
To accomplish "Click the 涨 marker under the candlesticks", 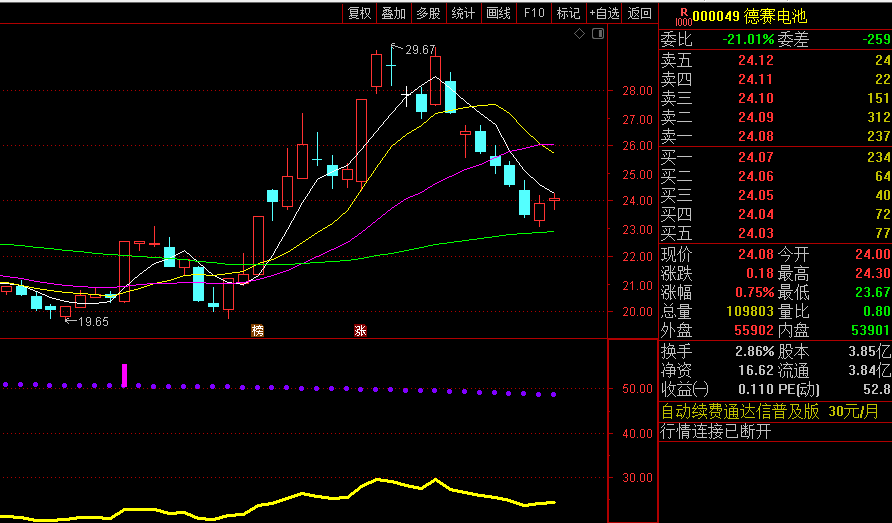I will [x=360, y=330].
